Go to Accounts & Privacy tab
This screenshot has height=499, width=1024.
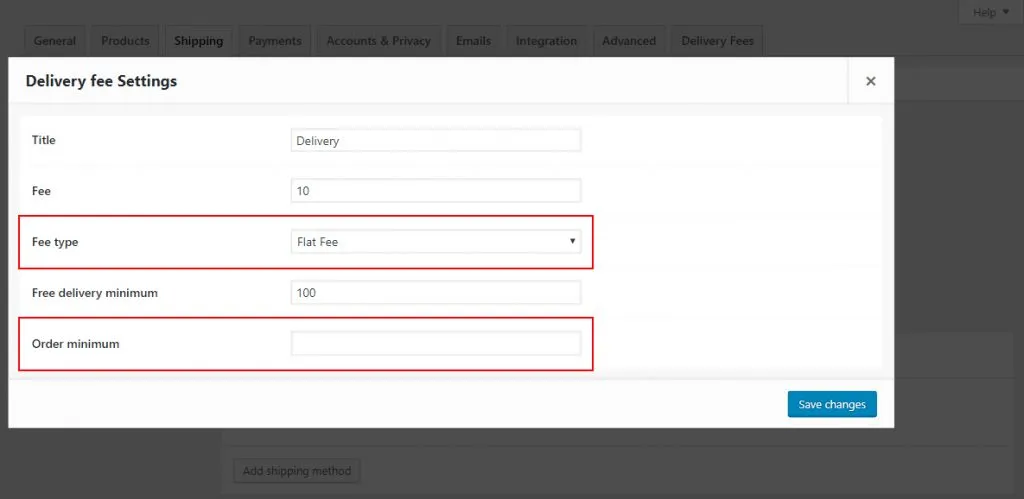click(379, 41)
